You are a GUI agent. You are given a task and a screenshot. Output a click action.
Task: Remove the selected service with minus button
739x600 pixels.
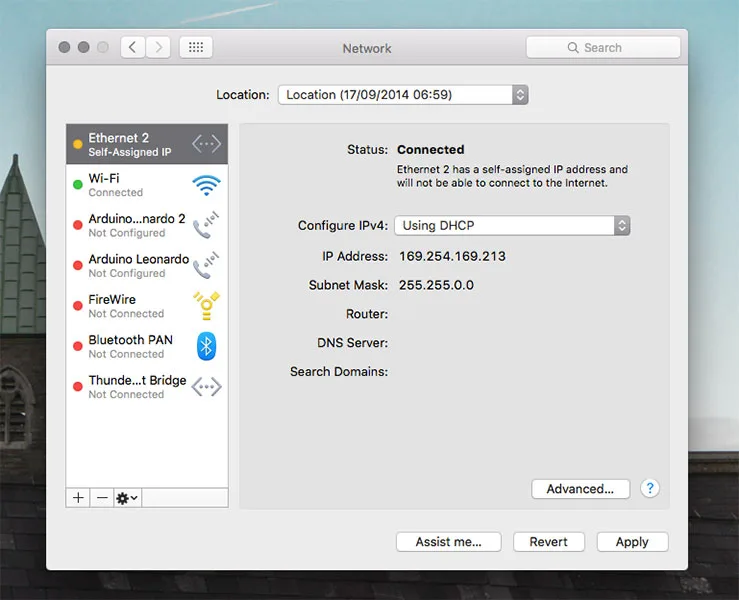tap(102, 498)
